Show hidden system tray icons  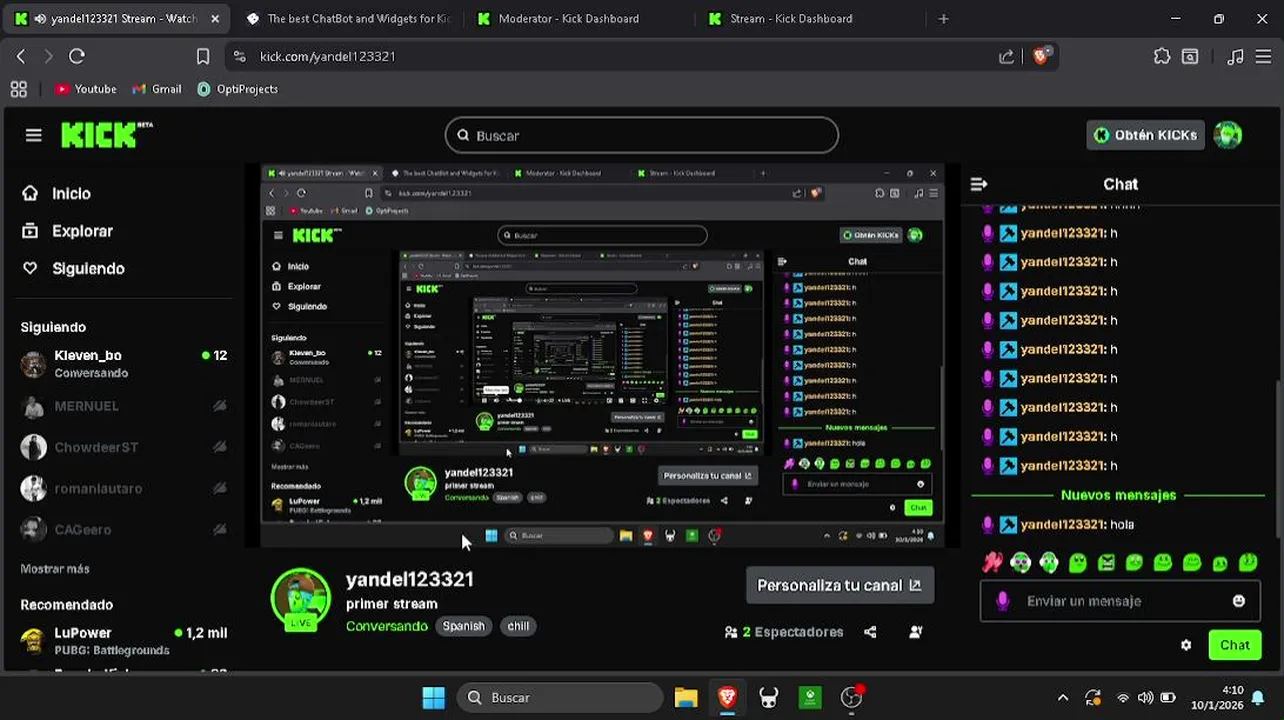click(x=1063, y=697)
